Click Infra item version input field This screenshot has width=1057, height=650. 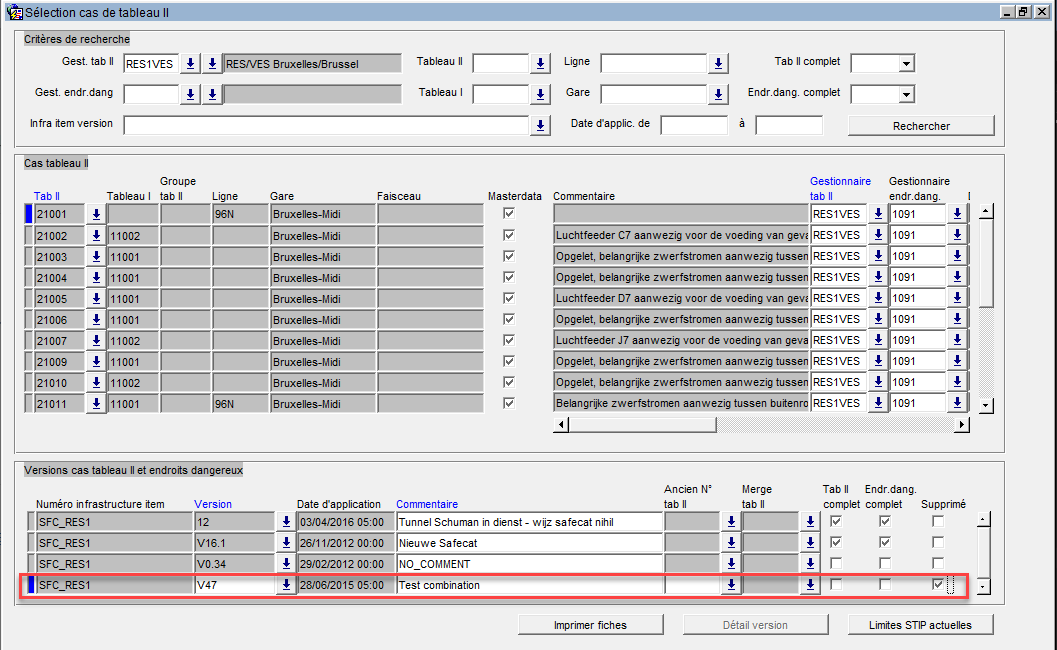tap(326, 125)
